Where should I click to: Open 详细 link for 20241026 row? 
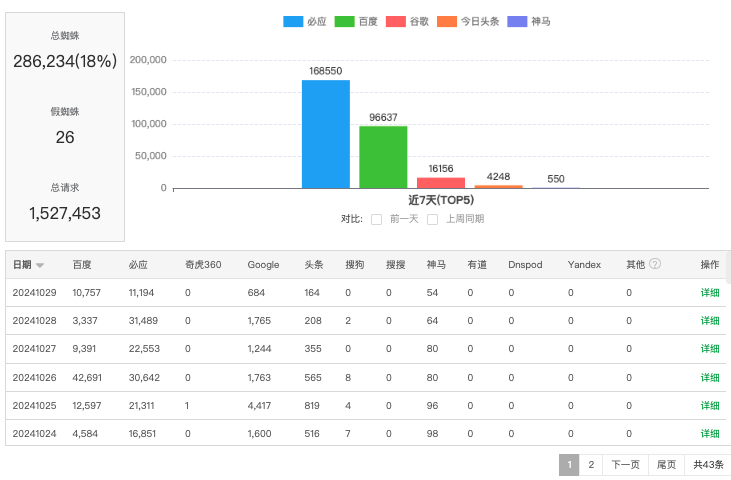710,377
